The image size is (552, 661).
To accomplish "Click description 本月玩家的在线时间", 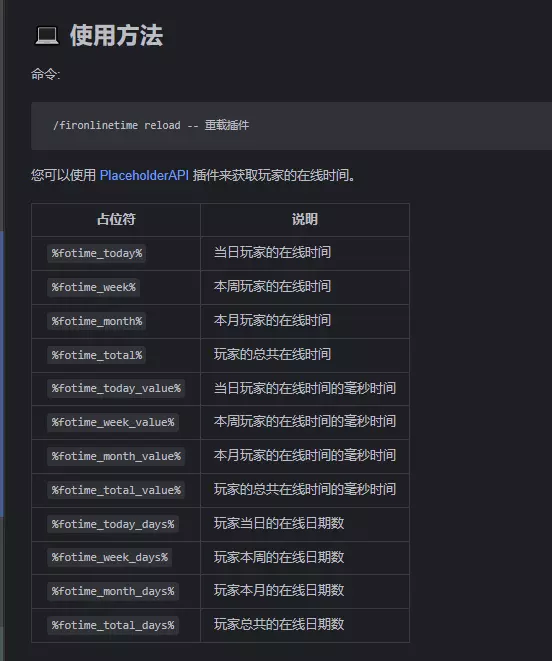I will (x=272, y=320).
